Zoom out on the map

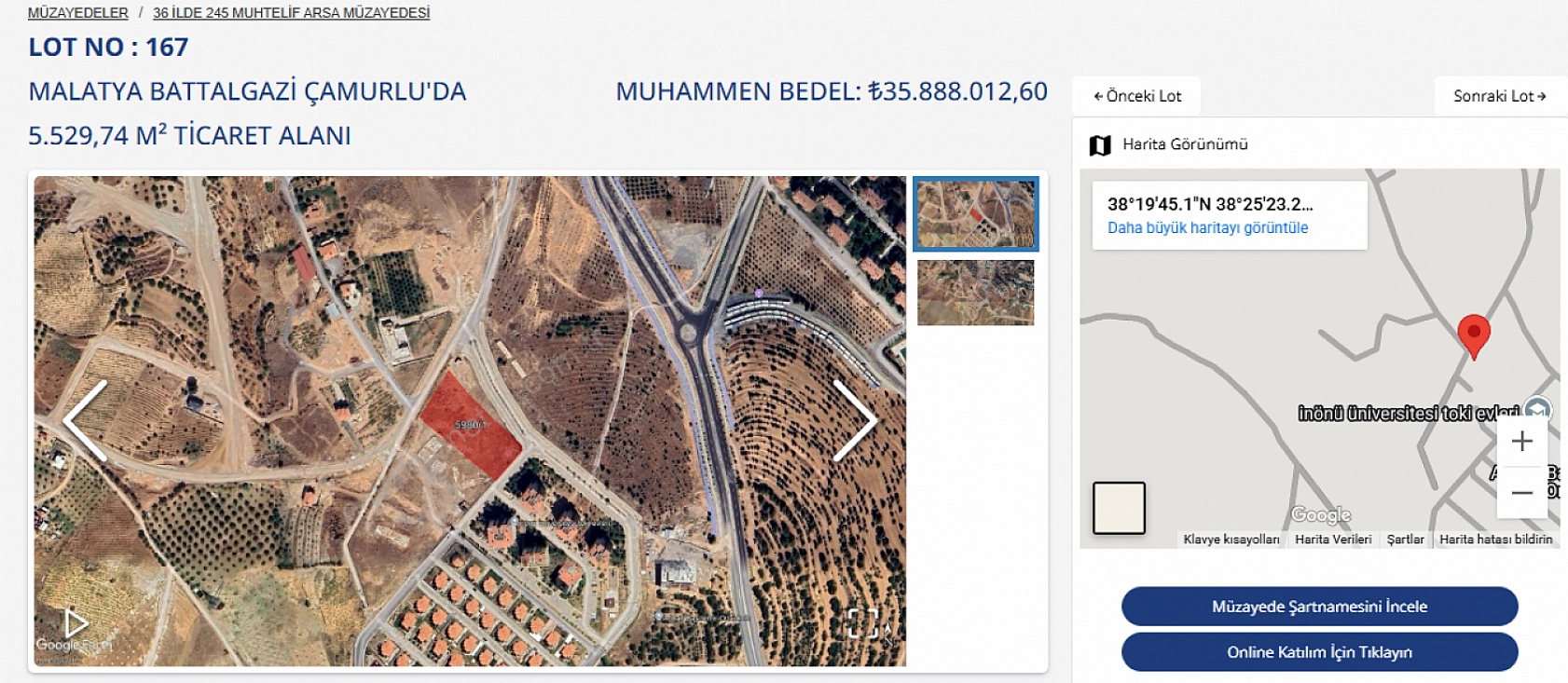[x=1521, y=492]
